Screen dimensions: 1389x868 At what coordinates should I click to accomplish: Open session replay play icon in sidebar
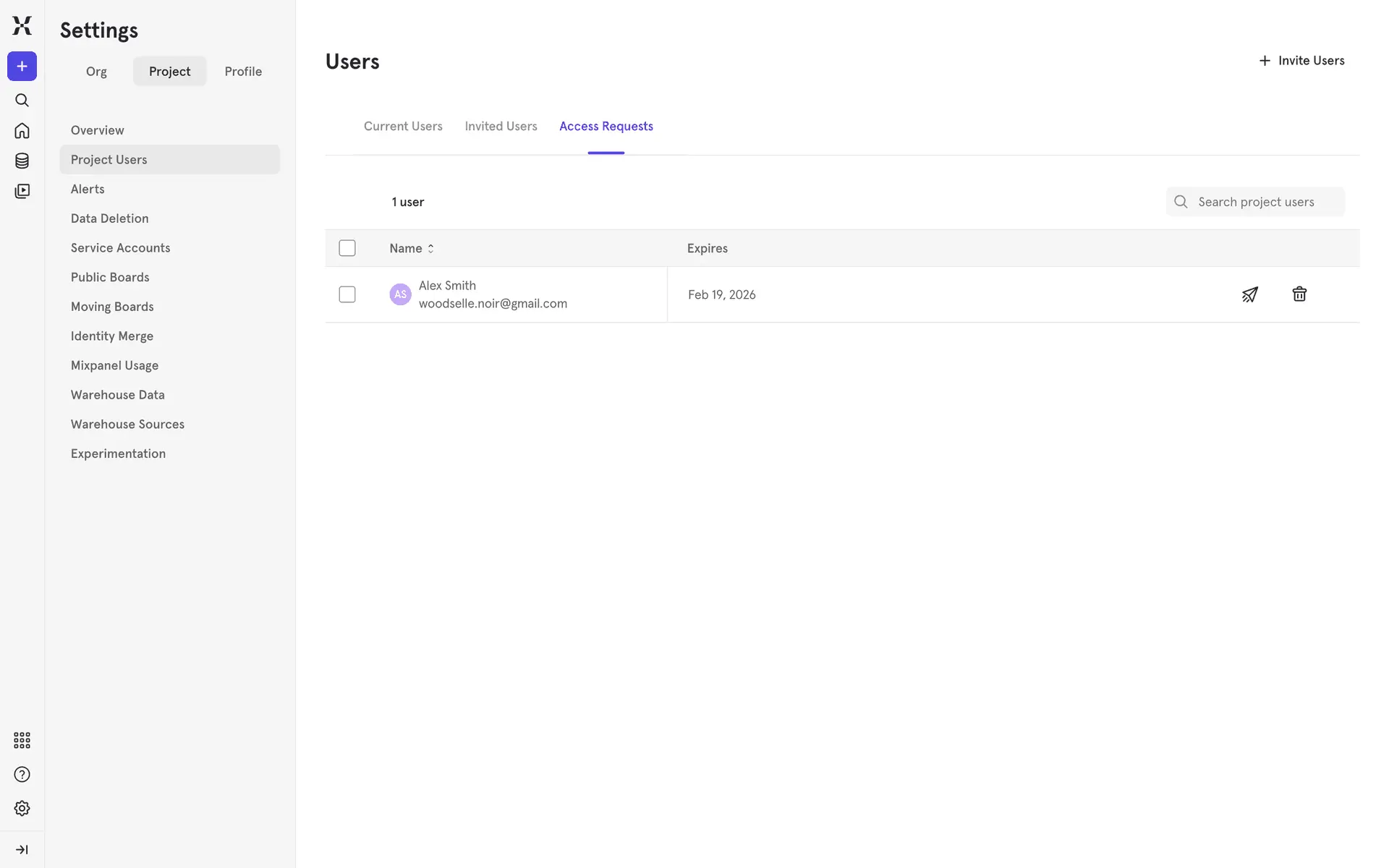click(x=22, y=191)
